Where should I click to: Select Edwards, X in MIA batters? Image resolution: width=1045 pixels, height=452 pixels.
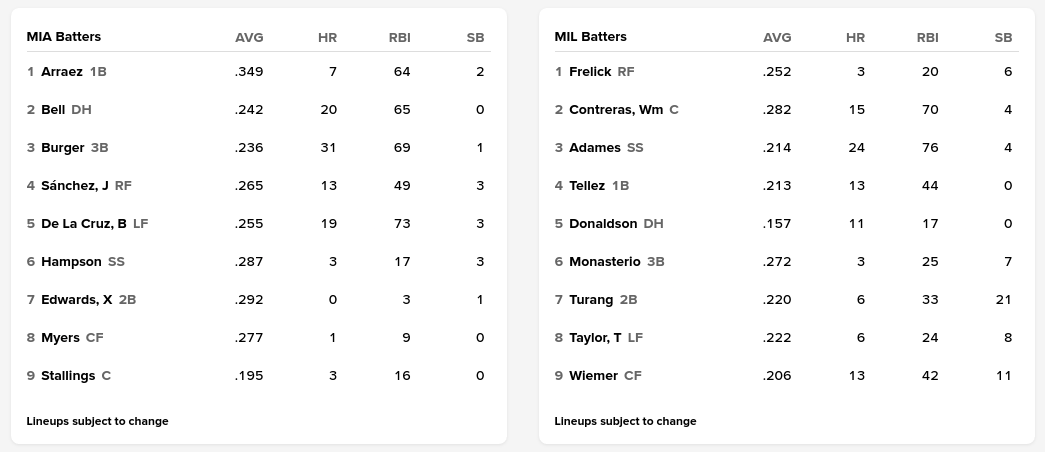(x=77, y=300)
